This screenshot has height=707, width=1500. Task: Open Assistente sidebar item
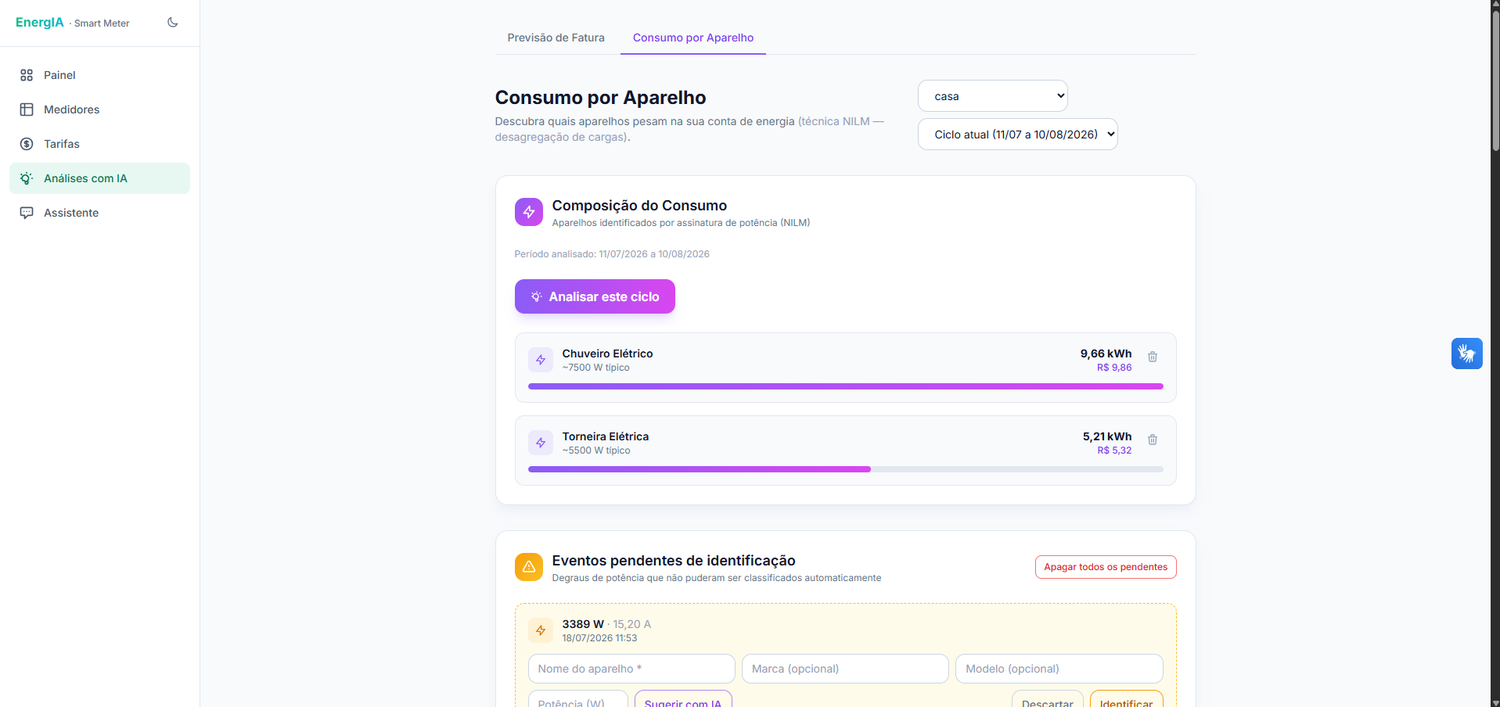point(100,213)
